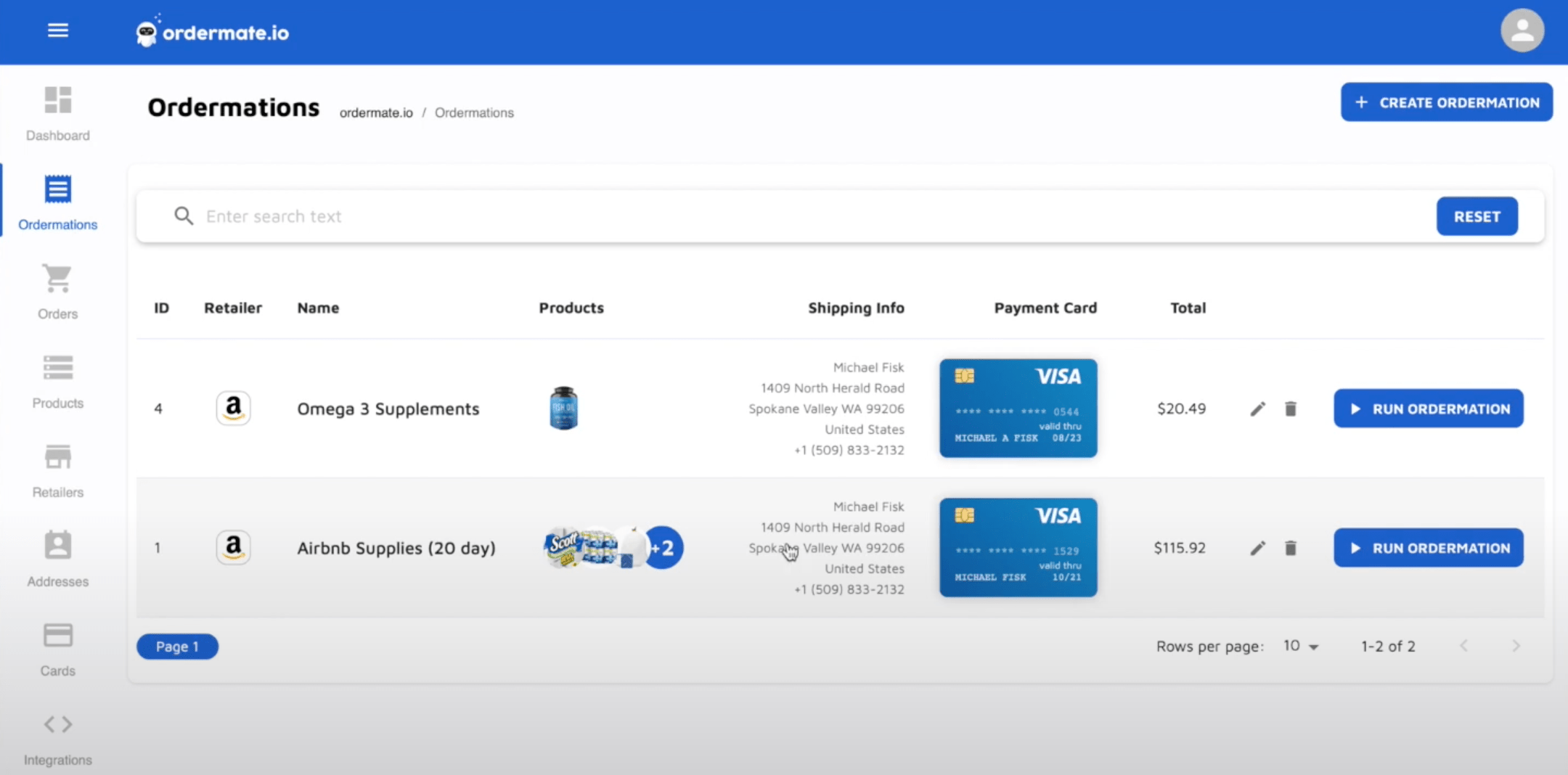Click the Amazon retailer logo for Omega 3
Screen dimensions: 1568x775
233,408
